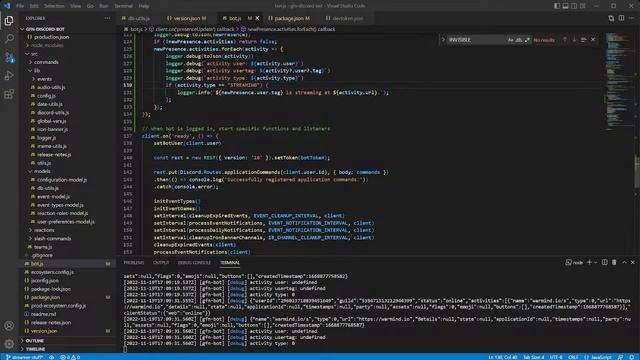Maximize the terminal panel size
The width and height of the screenshot is (640, 360).
[x=624, y=262]
